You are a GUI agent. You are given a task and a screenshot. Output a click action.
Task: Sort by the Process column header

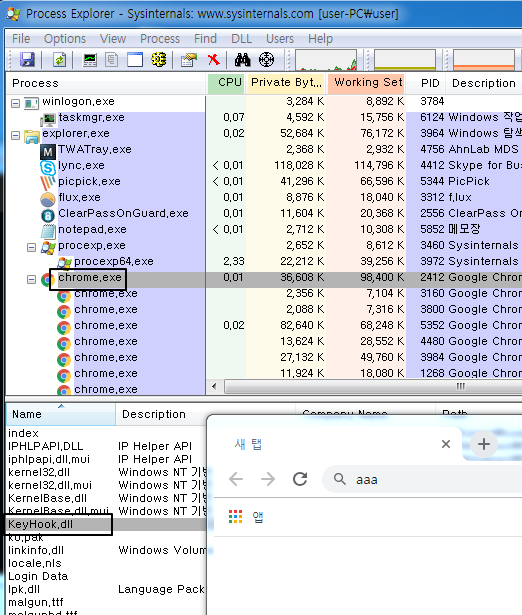tap(106, 83)
